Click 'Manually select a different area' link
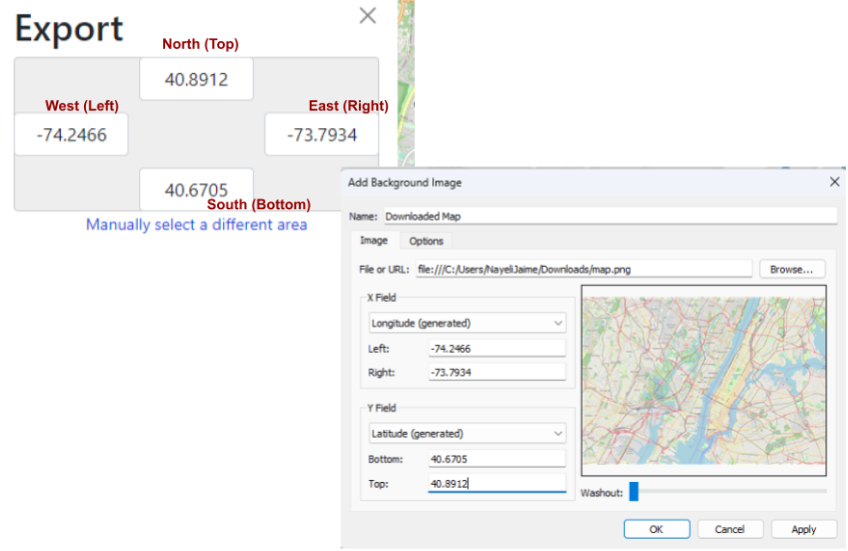The width and height of the screenshot is (848, 551). [196, 225]
